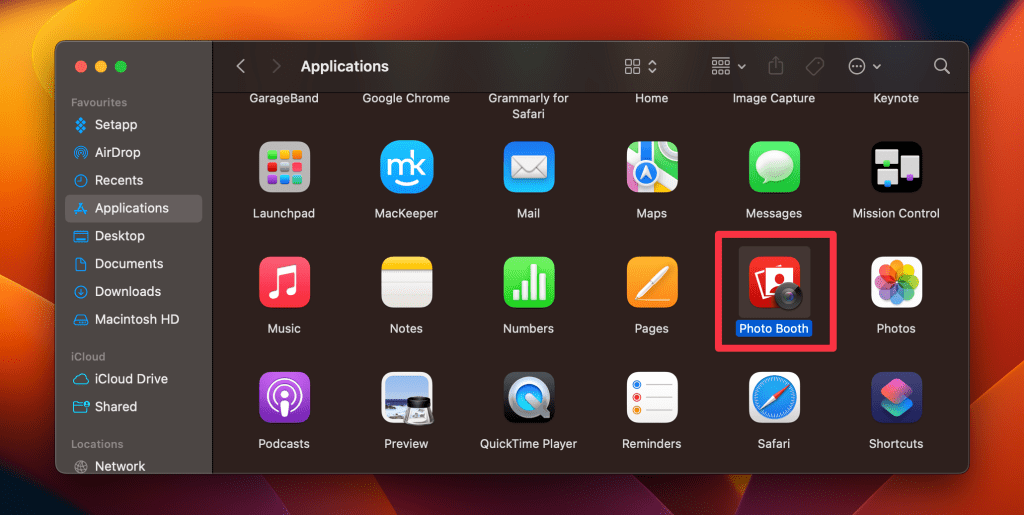Open the Photo Booth app icon
The height and width of the screenshot is (515, 1024).
[774, 283]
